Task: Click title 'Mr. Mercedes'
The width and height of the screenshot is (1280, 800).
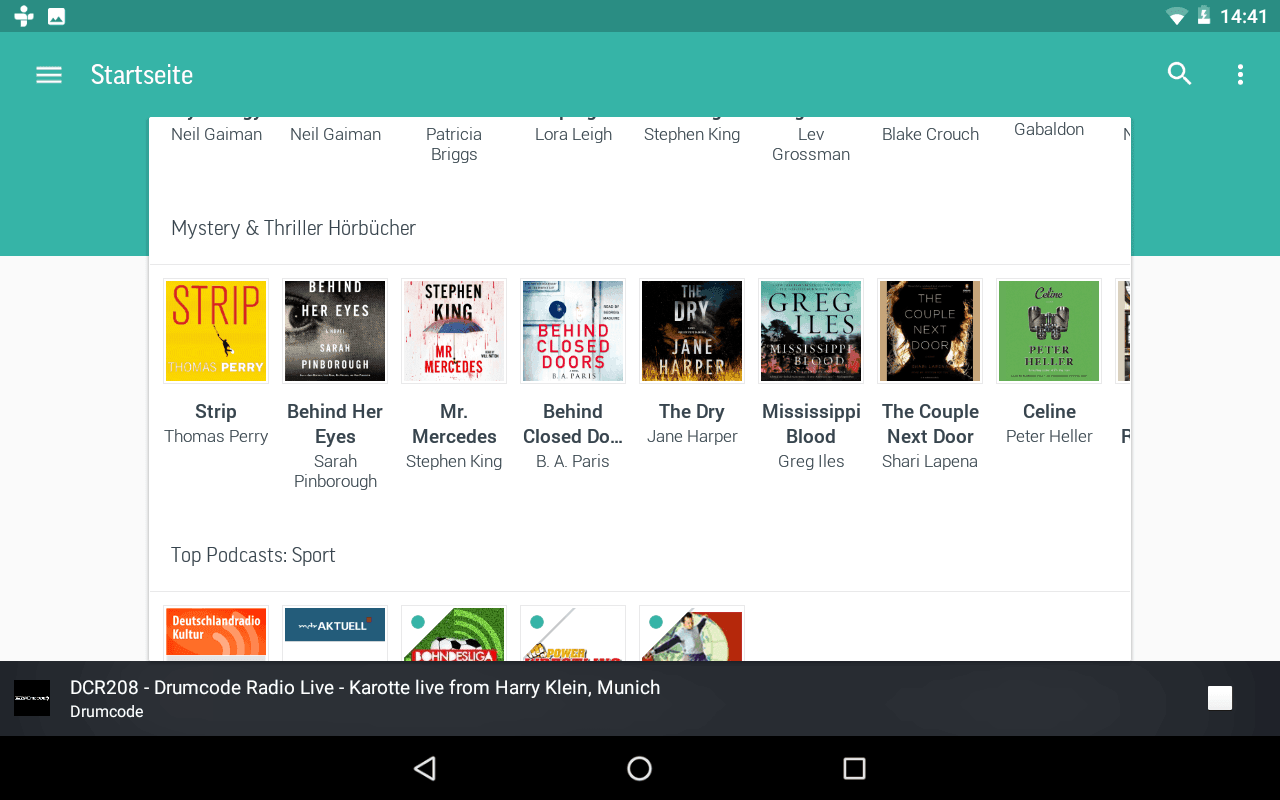Action: coord(454,424)
